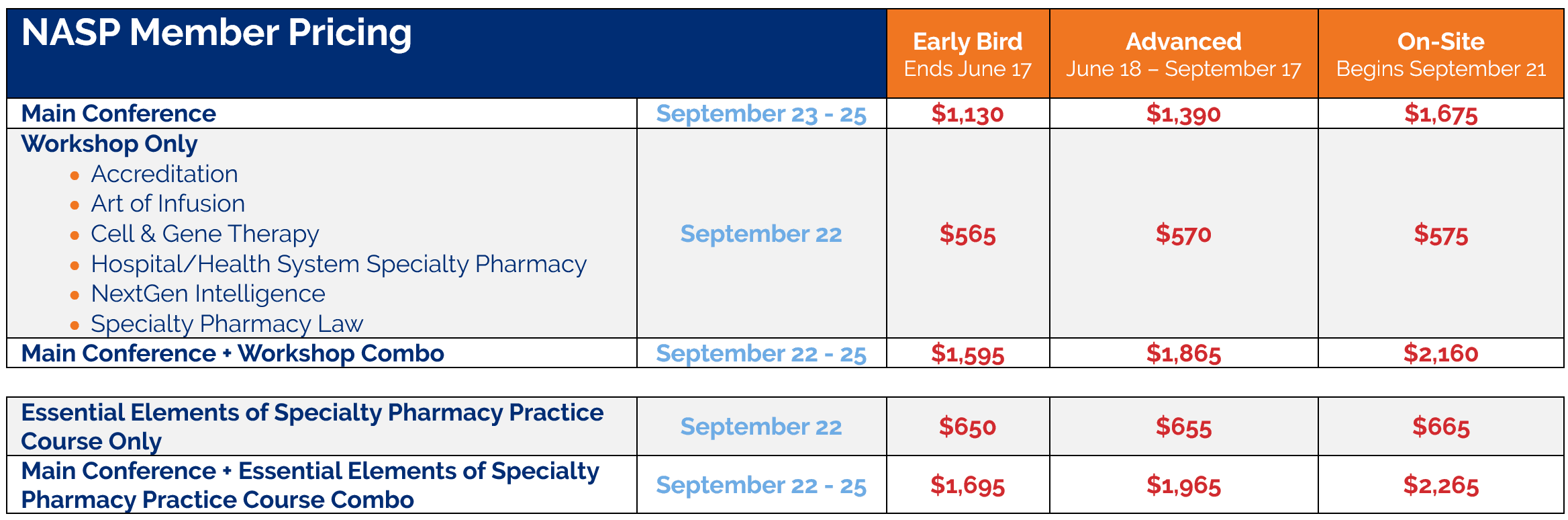1568x520 pixels.
Task: Click the Essential Elements Course Only label
Action: 312,427
